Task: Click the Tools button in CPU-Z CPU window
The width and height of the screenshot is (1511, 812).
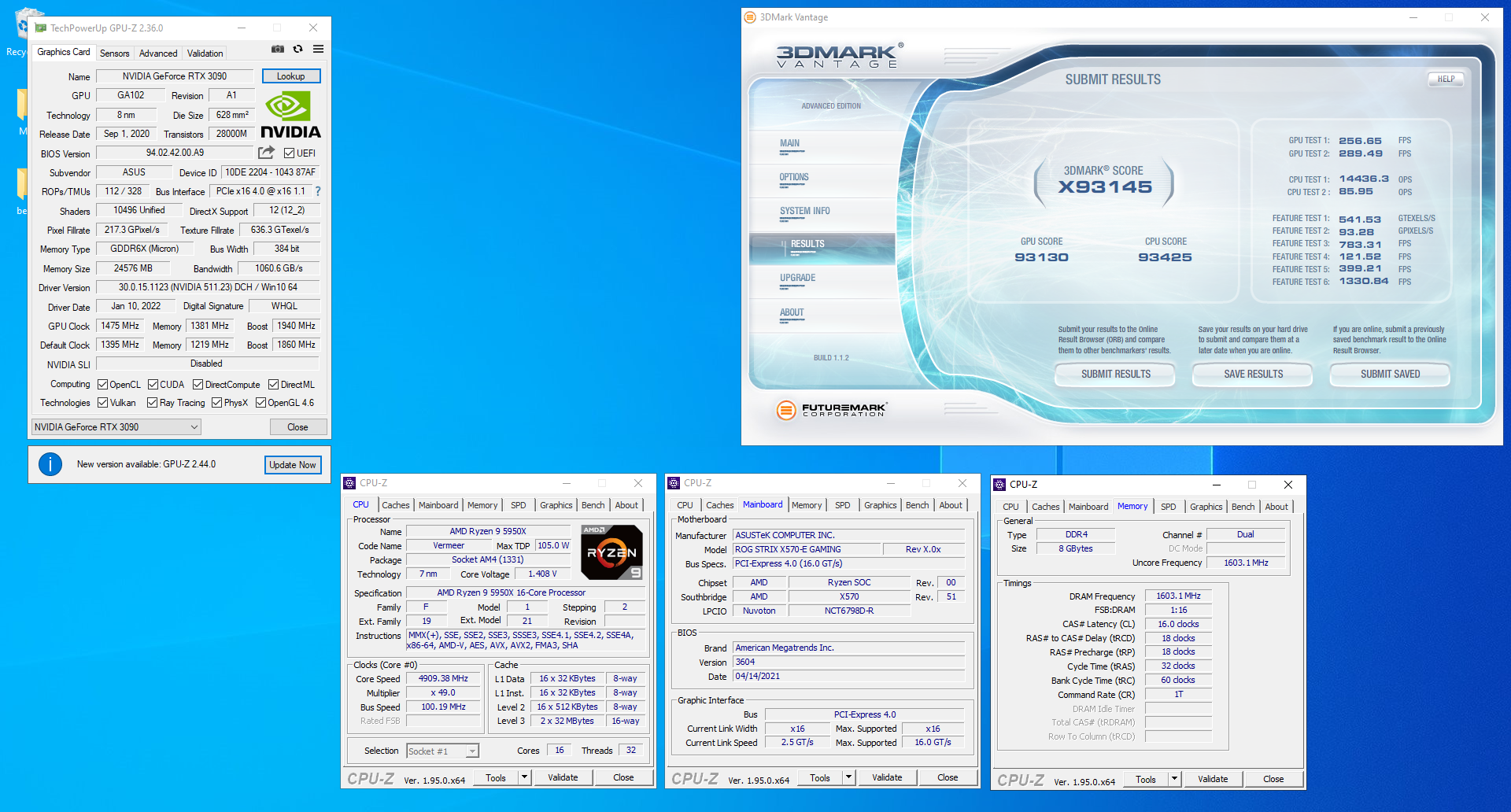Action: coord(496,777)
